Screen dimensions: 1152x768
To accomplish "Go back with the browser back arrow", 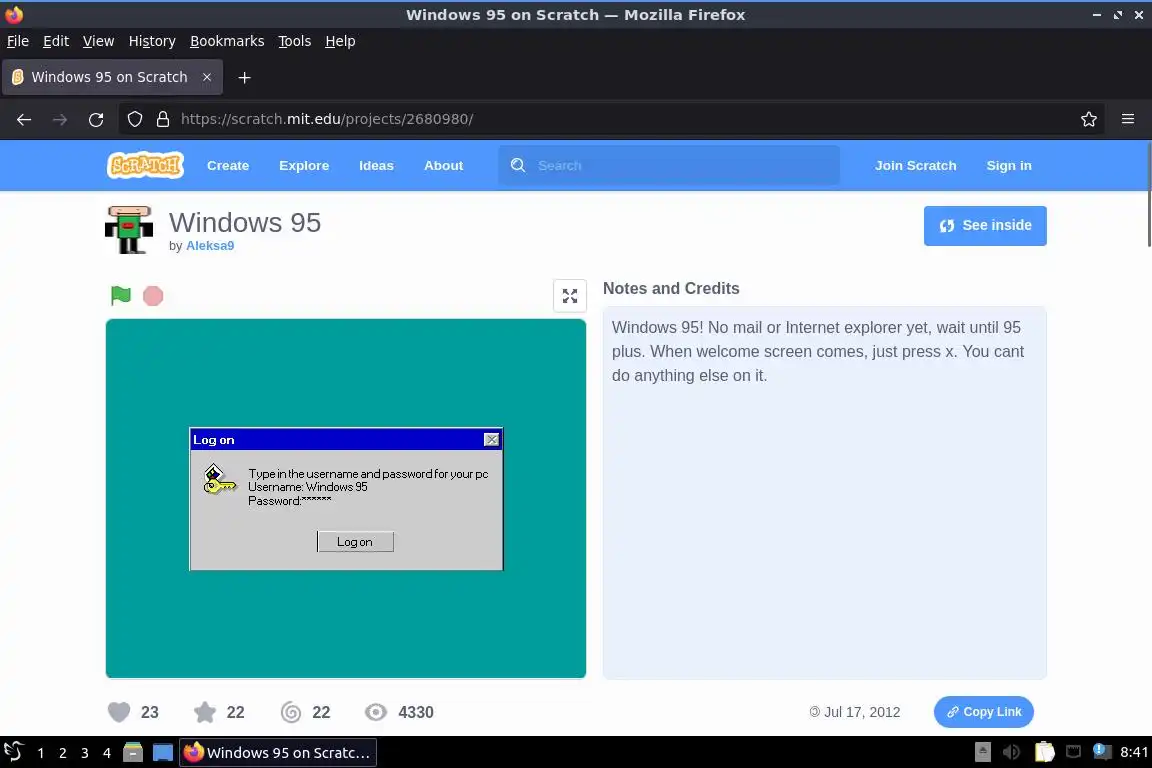I will point(24,119).
